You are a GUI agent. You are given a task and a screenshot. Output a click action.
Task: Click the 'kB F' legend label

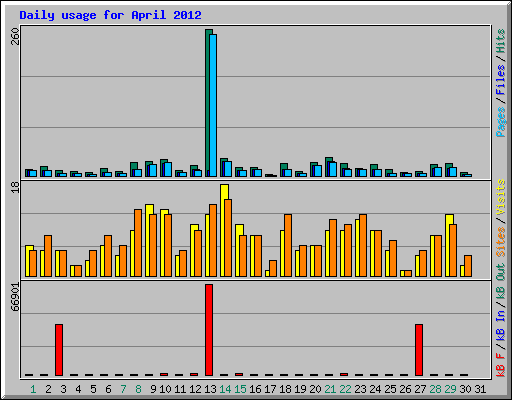pyautogui.click(x=500, y=365)
